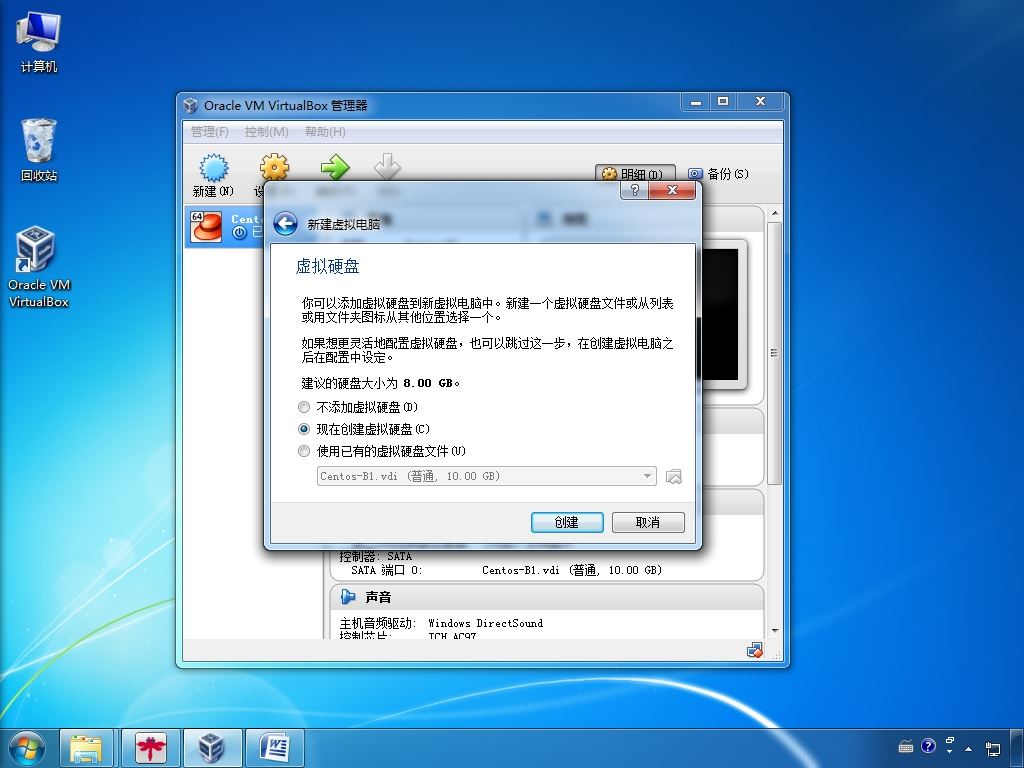Image resolution: width=1024 pixels, height=768 pixels.
Task: Click the keyboard icon in the system tray
Action: click(x=906, y=746)
